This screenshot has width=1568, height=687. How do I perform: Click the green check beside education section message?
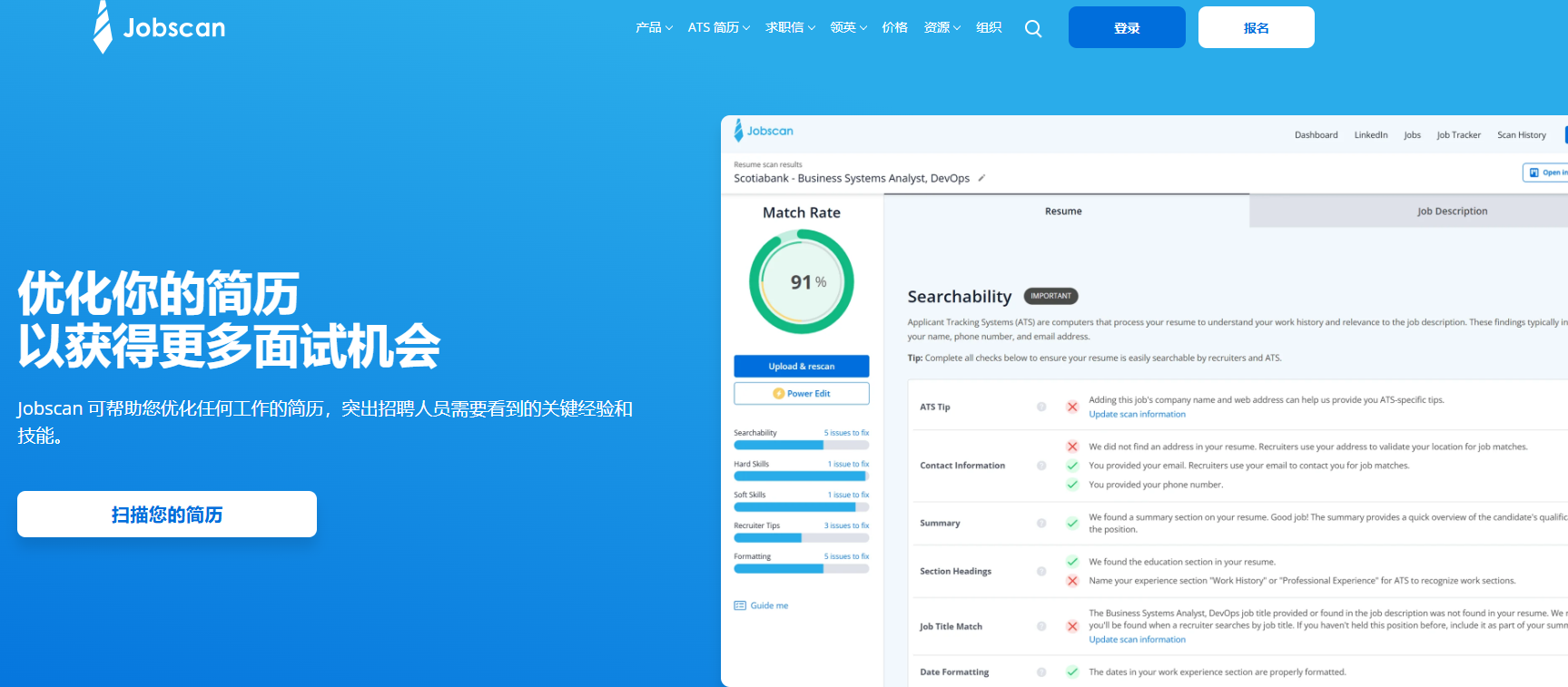[1072, 562]
